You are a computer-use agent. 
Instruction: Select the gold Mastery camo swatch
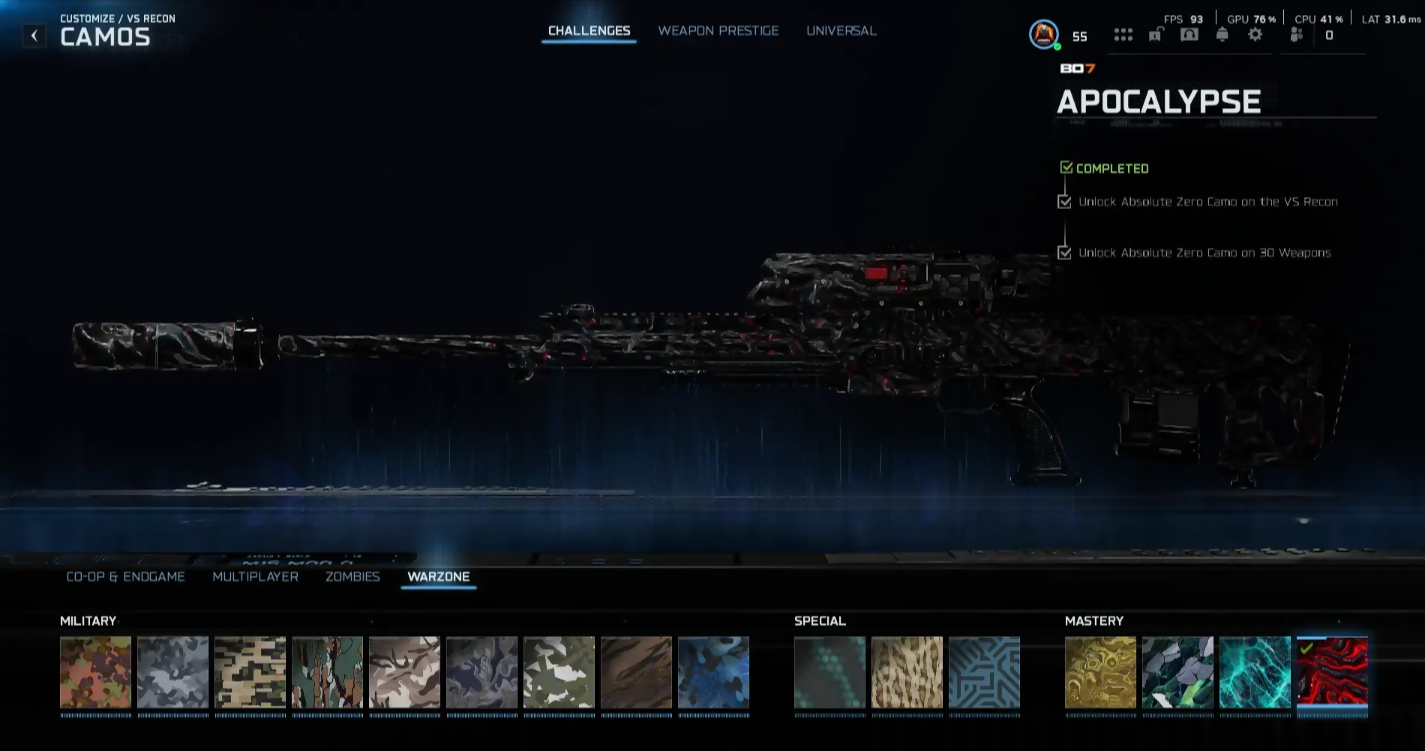point(1100,672)
